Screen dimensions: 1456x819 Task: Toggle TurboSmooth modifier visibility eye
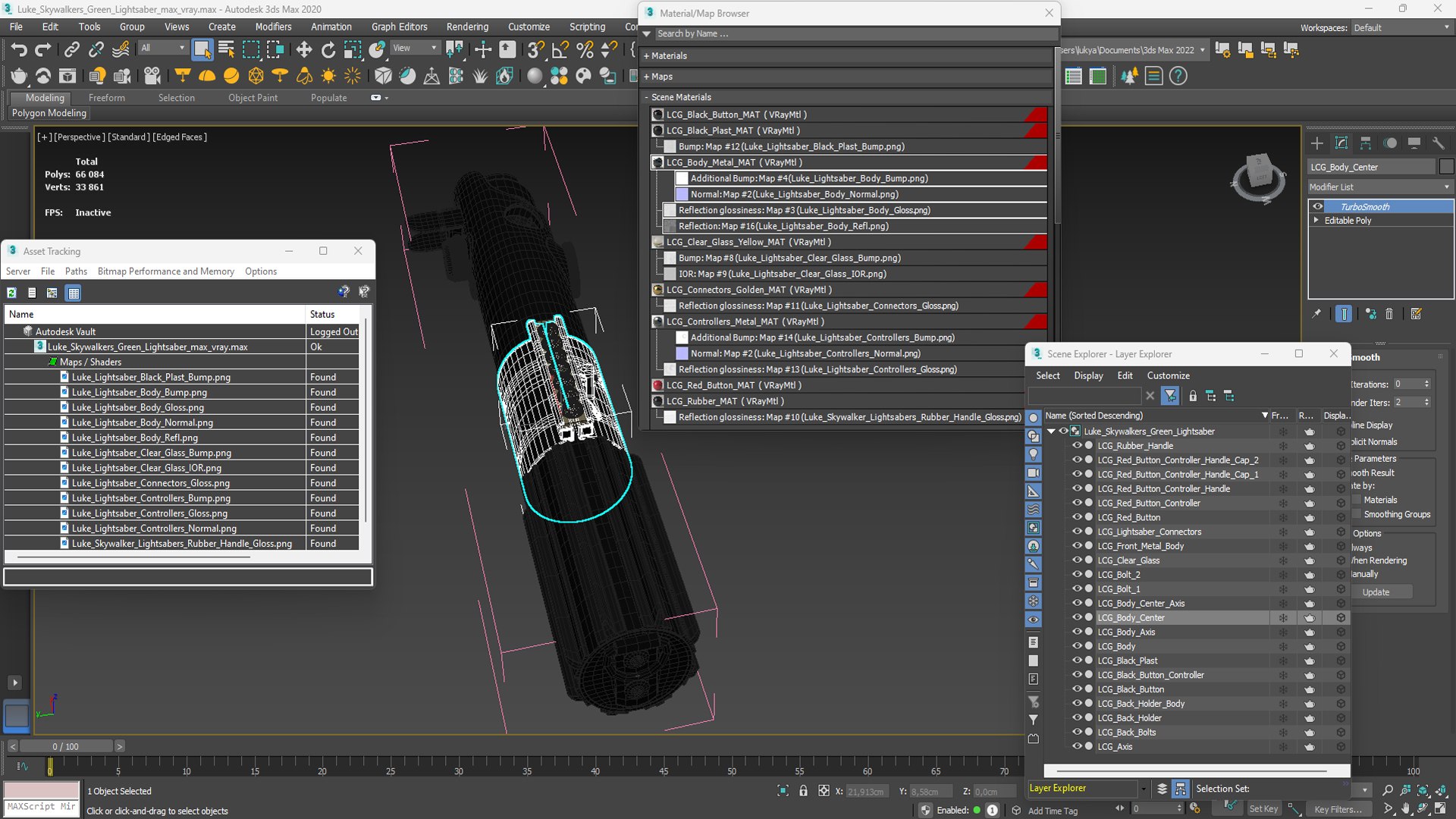click(x=1318, y=206)
